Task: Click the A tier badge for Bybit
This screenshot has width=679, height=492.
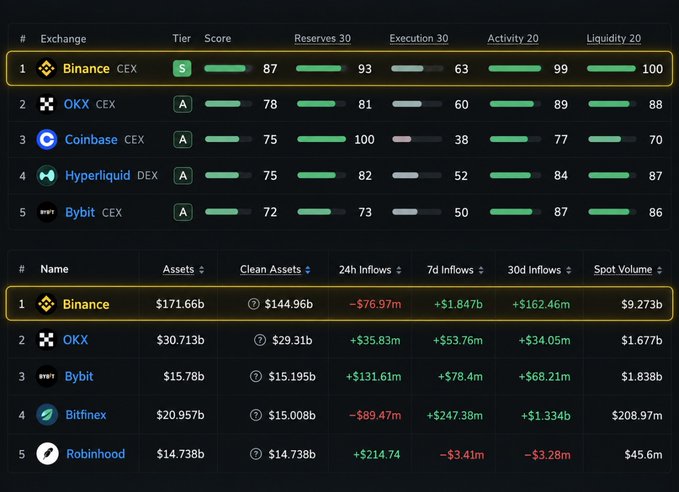Action: tap(183, 212)
